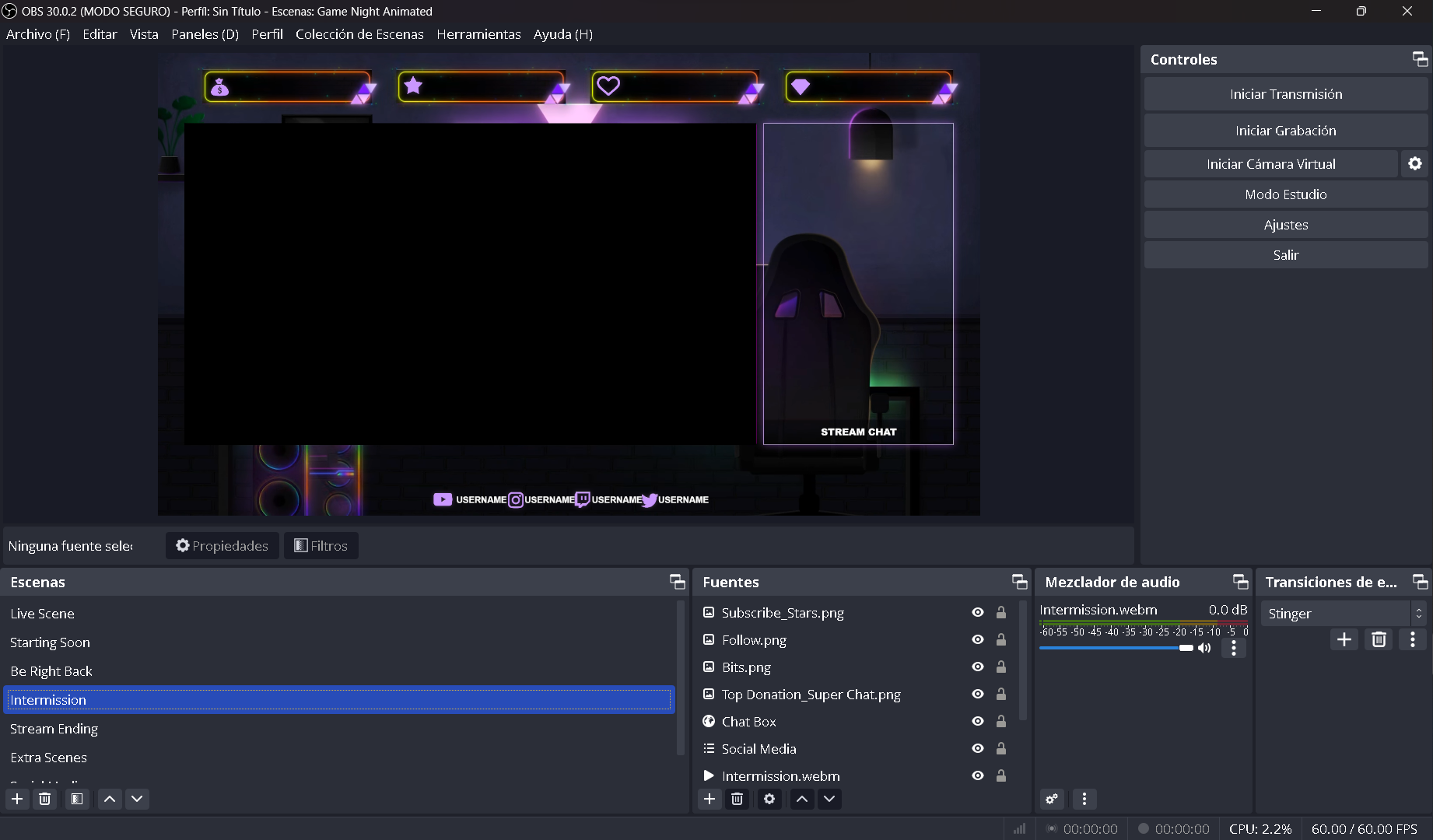Open audio mixer options menu at bottom
This screenshot has height=840, width=1433.
1084,799
